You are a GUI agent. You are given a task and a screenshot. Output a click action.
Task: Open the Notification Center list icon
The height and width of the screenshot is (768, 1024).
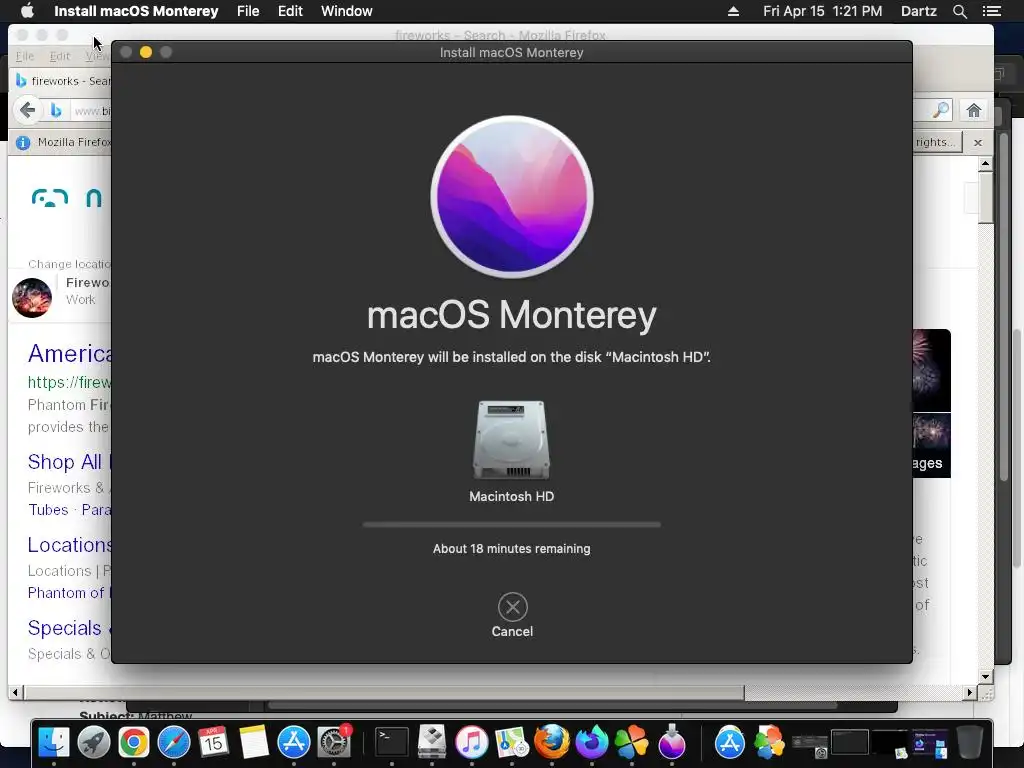coord(991,11)
